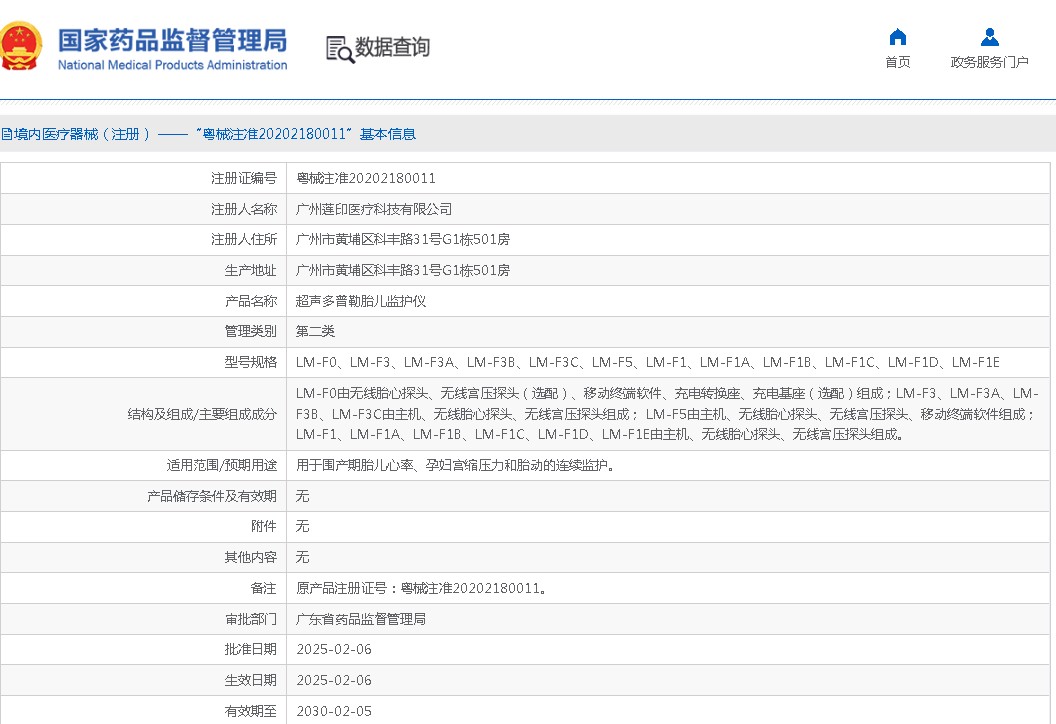Viewport: 1056px width, 724px height.
Task: Click 生效日期 value 2025-02-06
Action: (x=334, y=680)
